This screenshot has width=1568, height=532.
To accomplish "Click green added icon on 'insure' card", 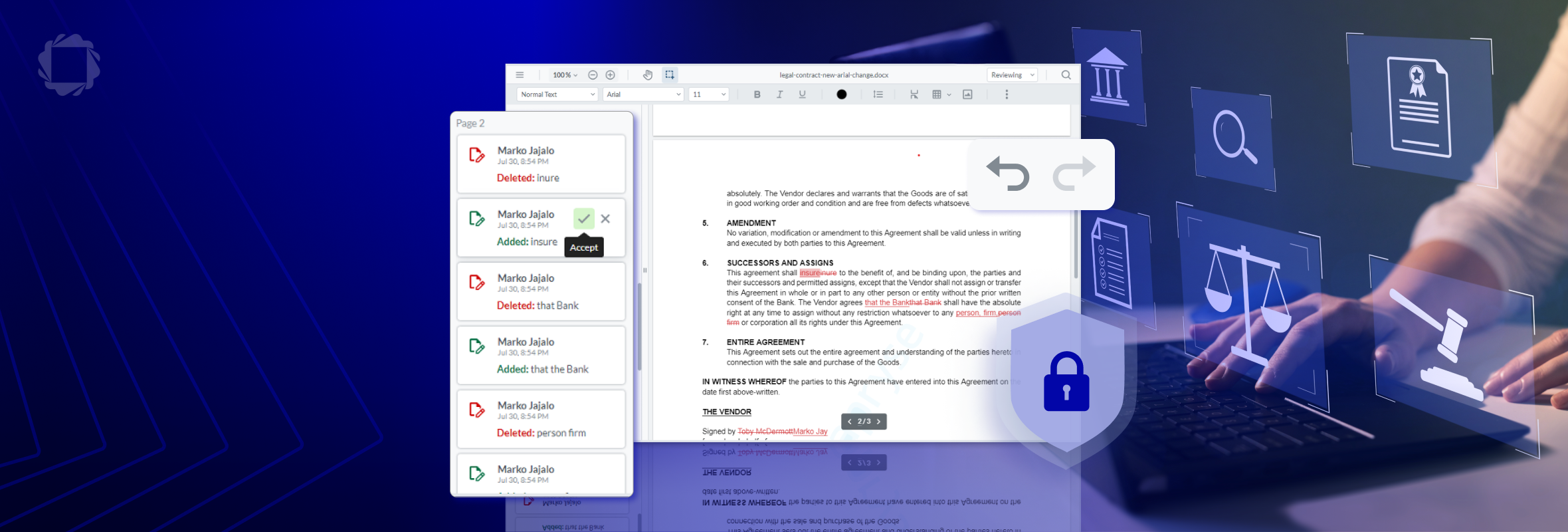I will click(476, 218).
